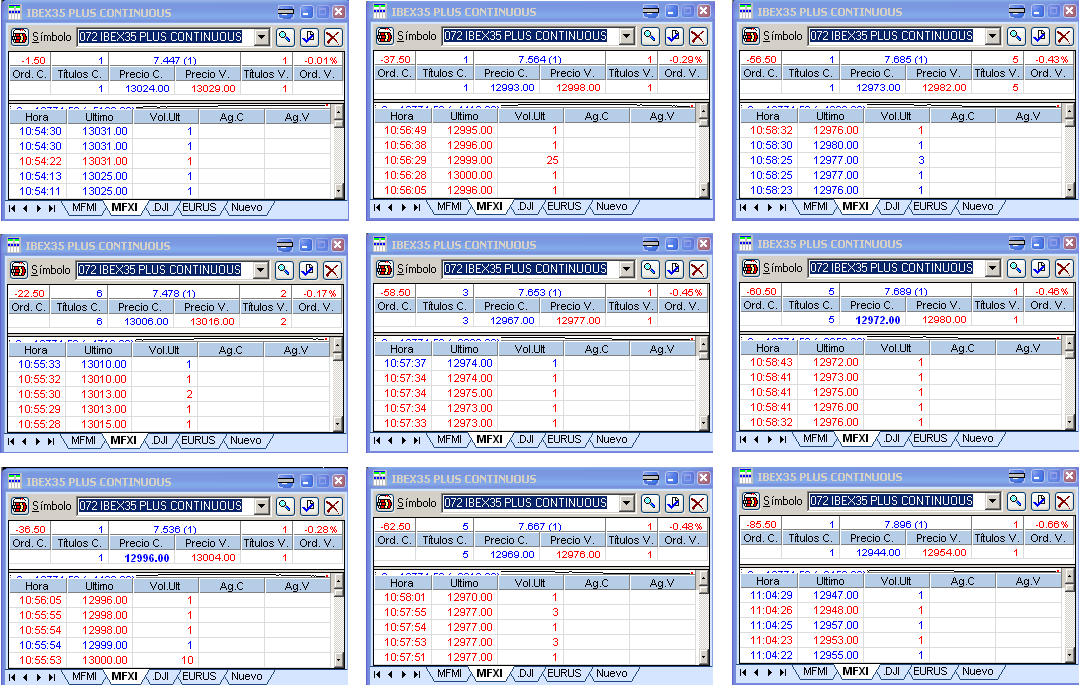Click the red Símbolo icon in the -0.01% window
This screenshot has height=685, width=1079.
20,37
